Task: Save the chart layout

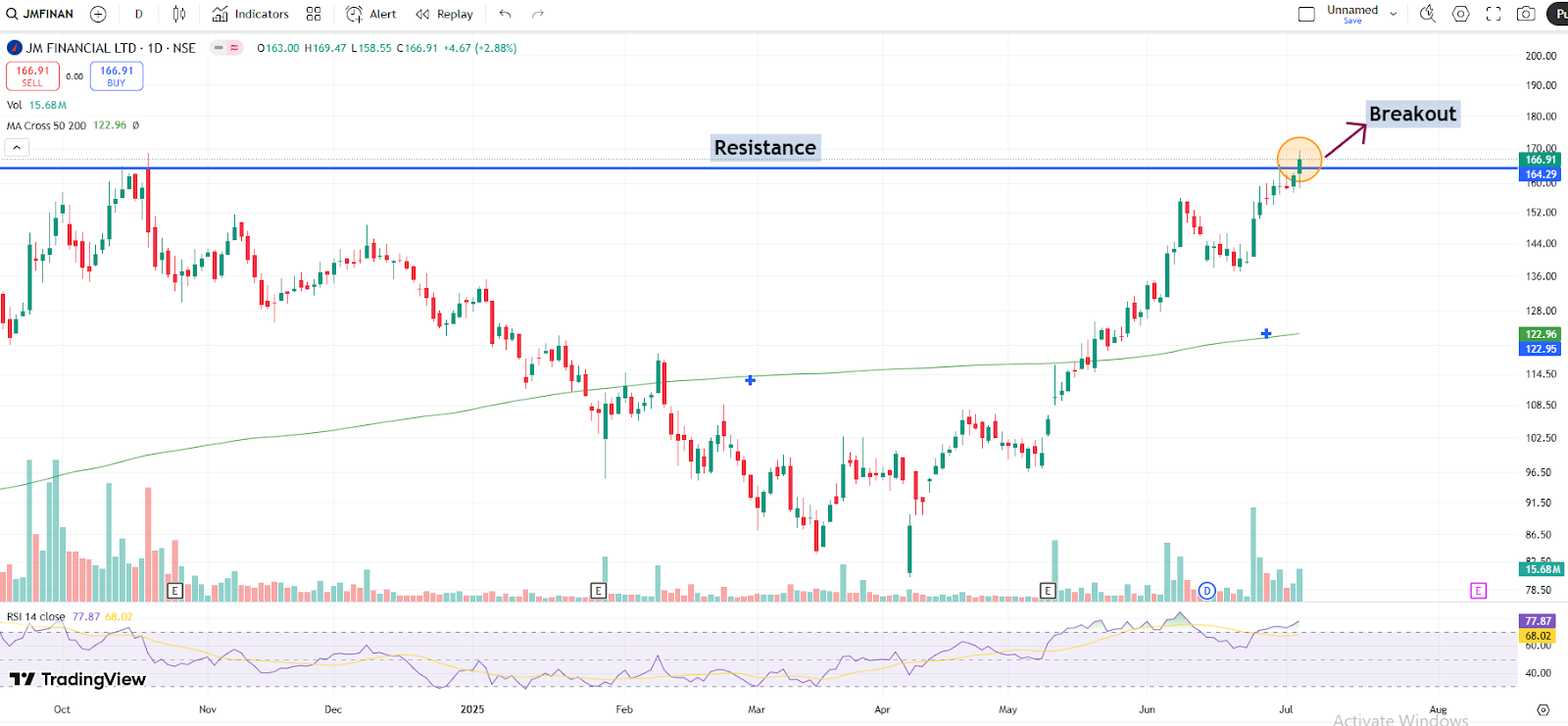Action: [1352, 21]
